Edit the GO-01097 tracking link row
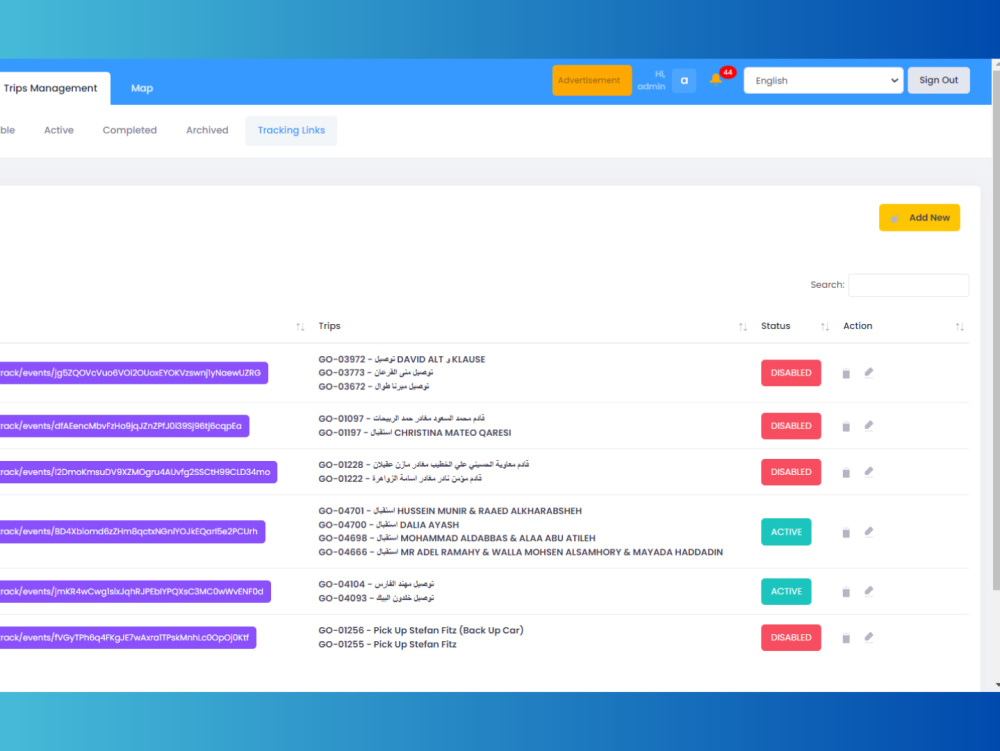 tap(869, 425)
